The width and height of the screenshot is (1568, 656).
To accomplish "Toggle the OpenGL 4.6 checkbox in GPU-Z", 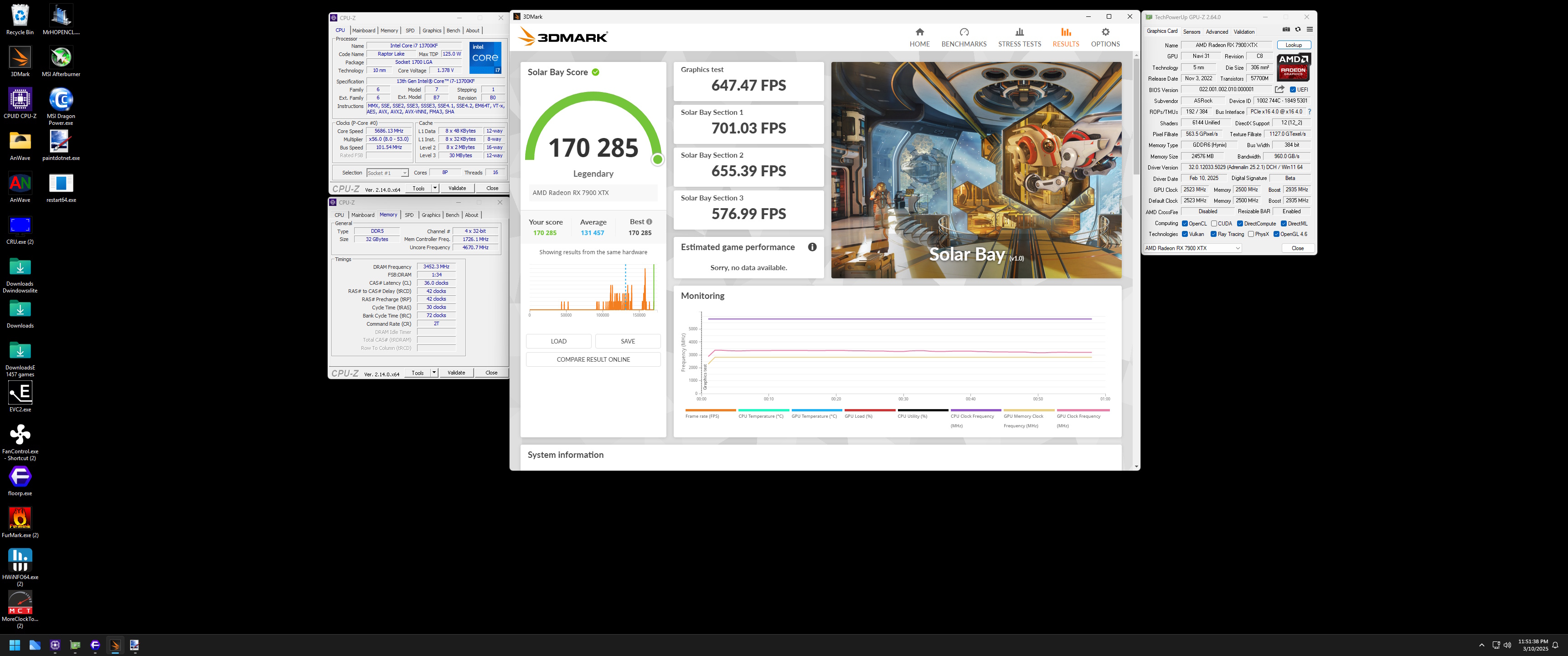I will pyautogui.click(x=1276, y=234).
